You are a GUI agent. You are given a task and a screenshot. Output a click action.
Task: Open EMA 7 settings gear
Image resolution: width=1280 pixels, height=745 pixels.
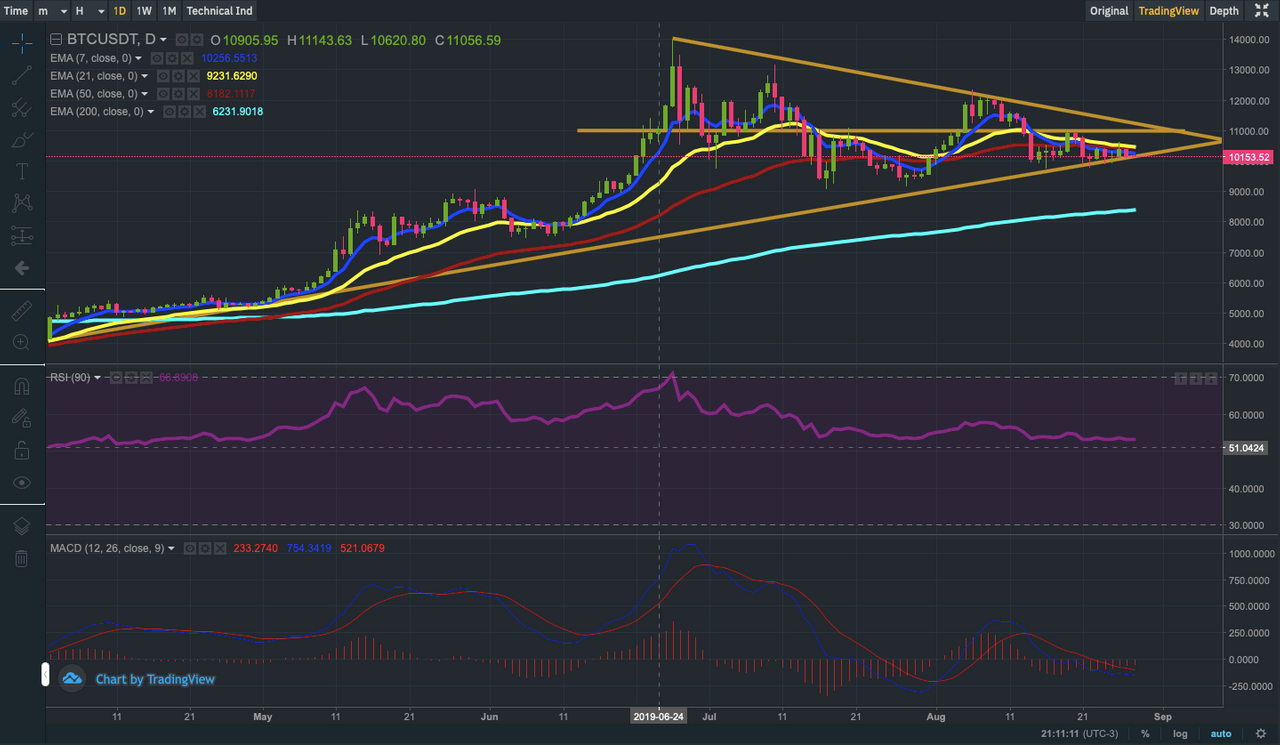pyautogui.click(x=172, y=58)
